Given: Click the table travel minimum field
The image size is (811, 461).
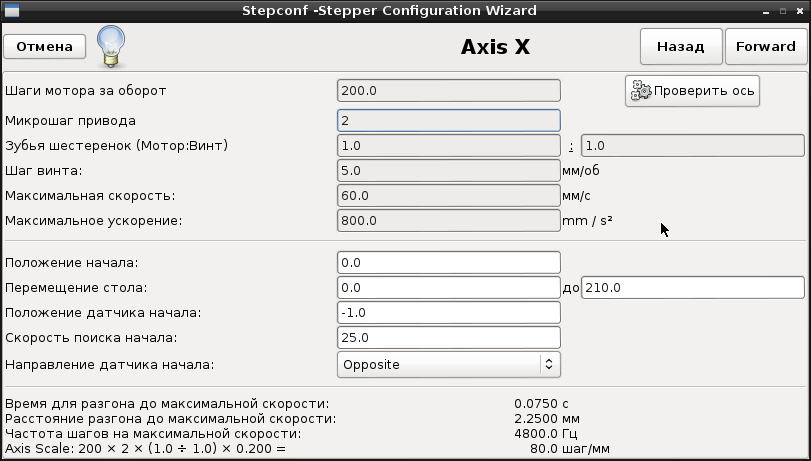Looking at the screenshot, I should point(448,288).
